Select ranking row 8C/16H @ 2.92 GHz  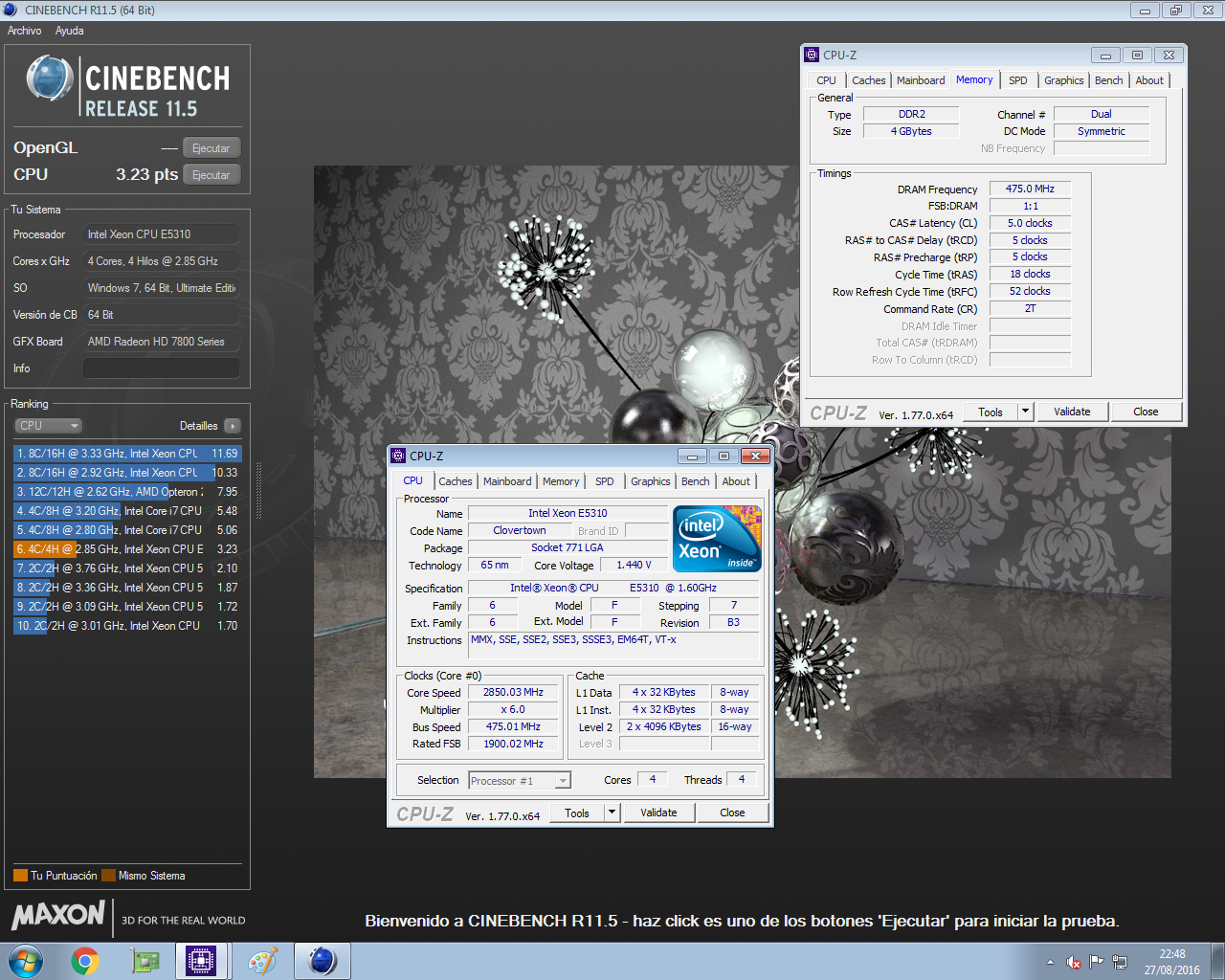127,473
